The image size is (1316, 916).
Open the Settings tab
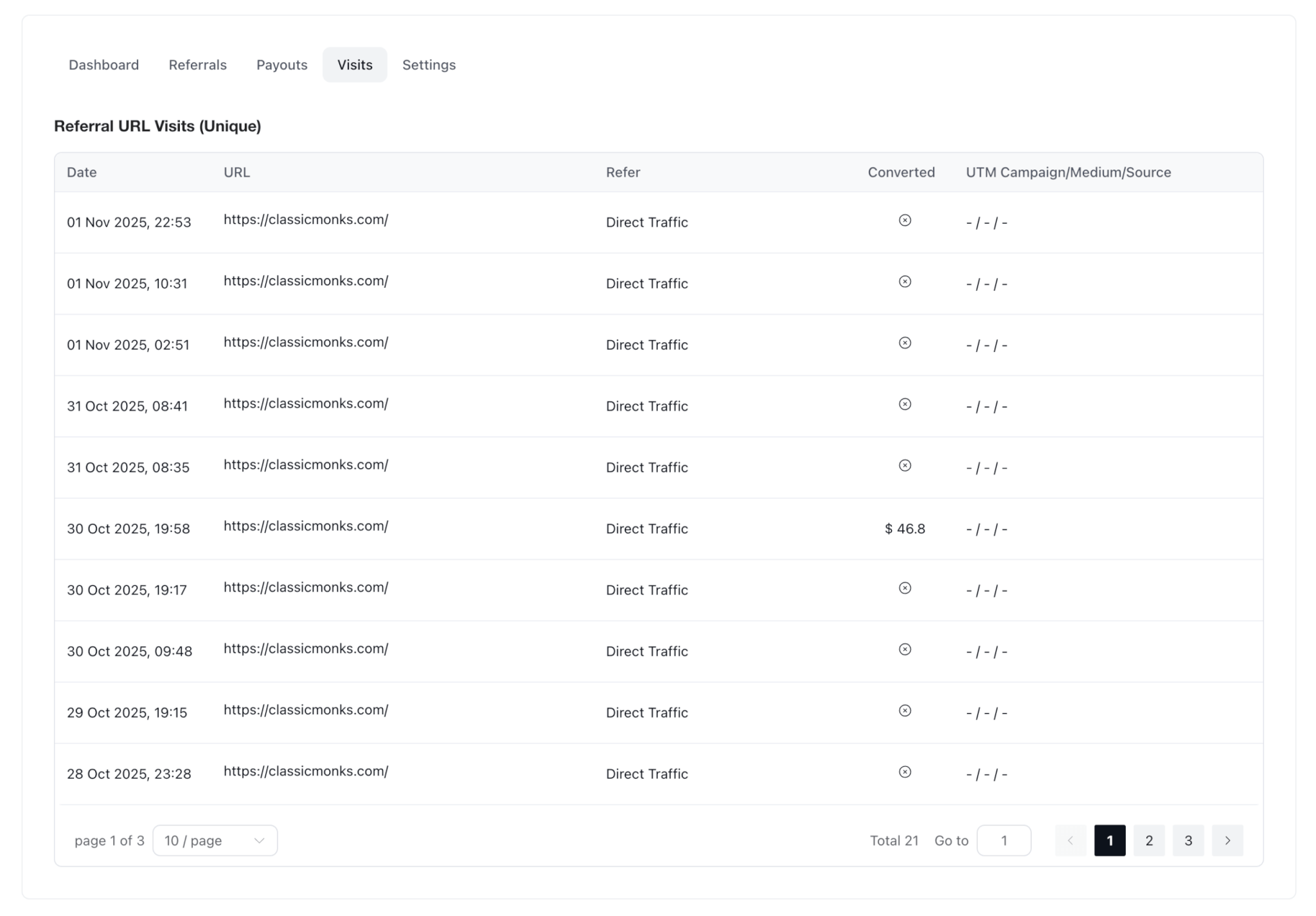click(429, 65)
